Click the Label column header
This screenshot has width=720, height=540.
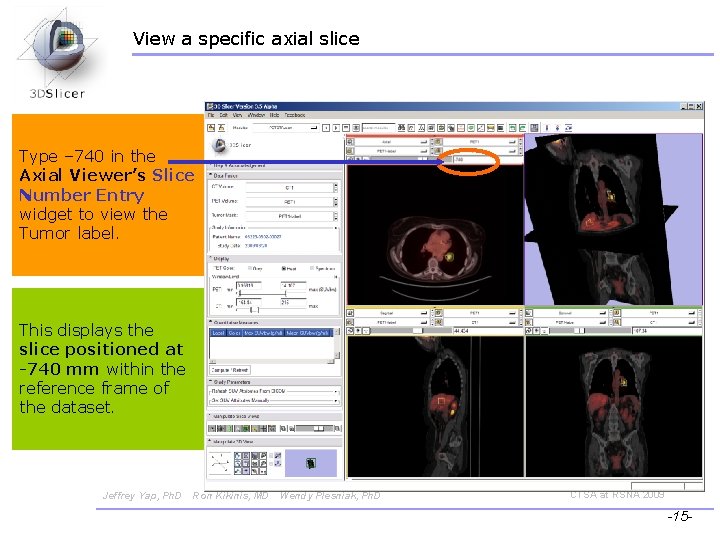point(218,332)
